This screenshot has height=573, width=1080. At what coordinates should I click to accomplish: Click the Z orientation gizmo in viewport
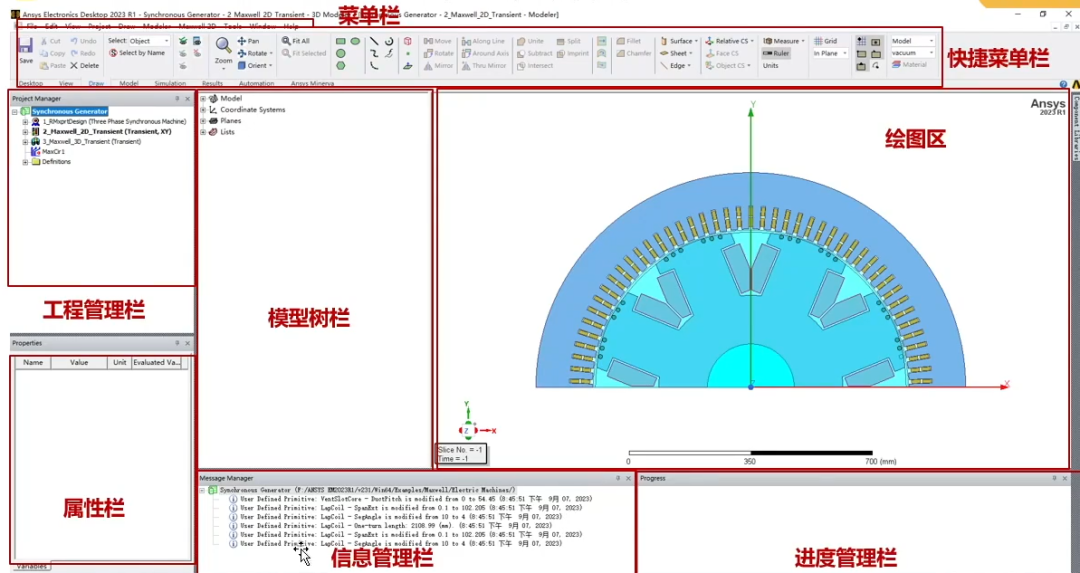coord(468,430)
